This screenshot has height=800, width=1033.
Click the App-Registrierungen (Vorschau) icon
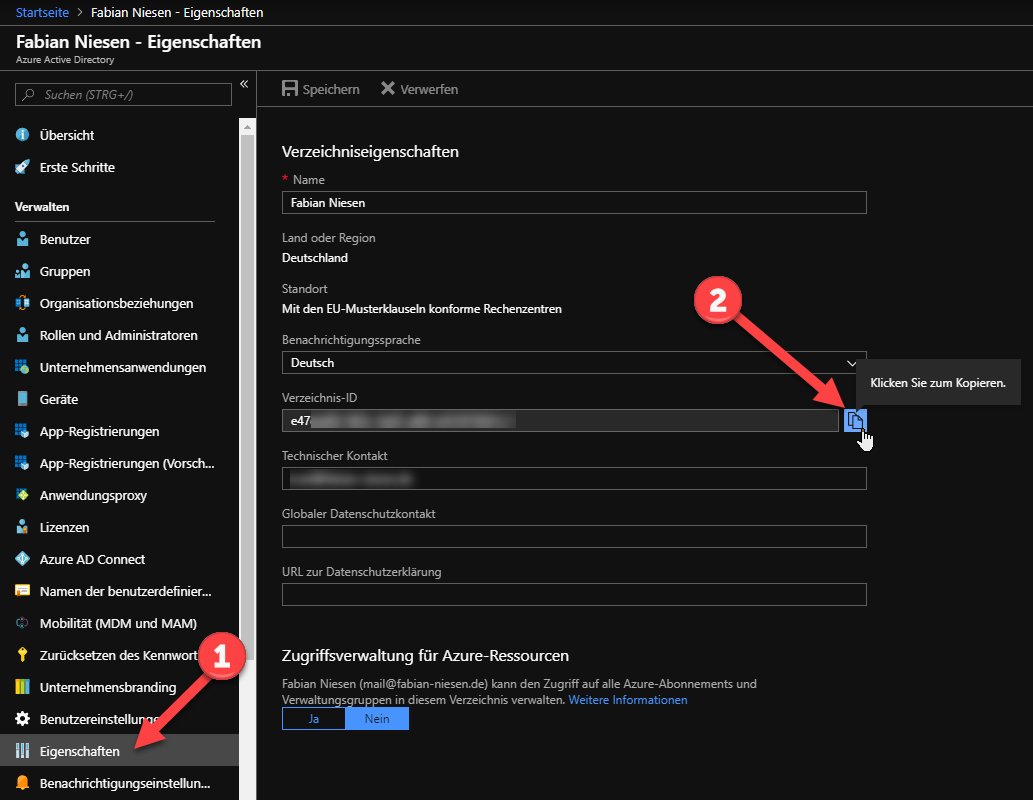pyautogui.click(x=22, y=463)
